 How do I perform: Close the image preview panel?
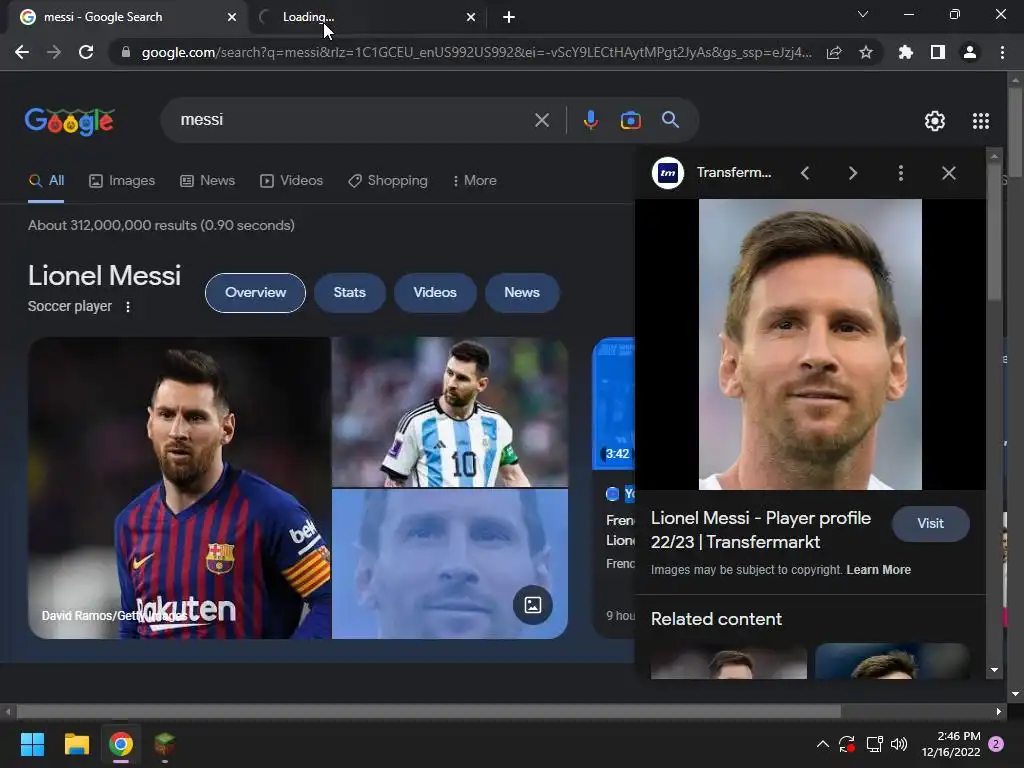point(949,173)
